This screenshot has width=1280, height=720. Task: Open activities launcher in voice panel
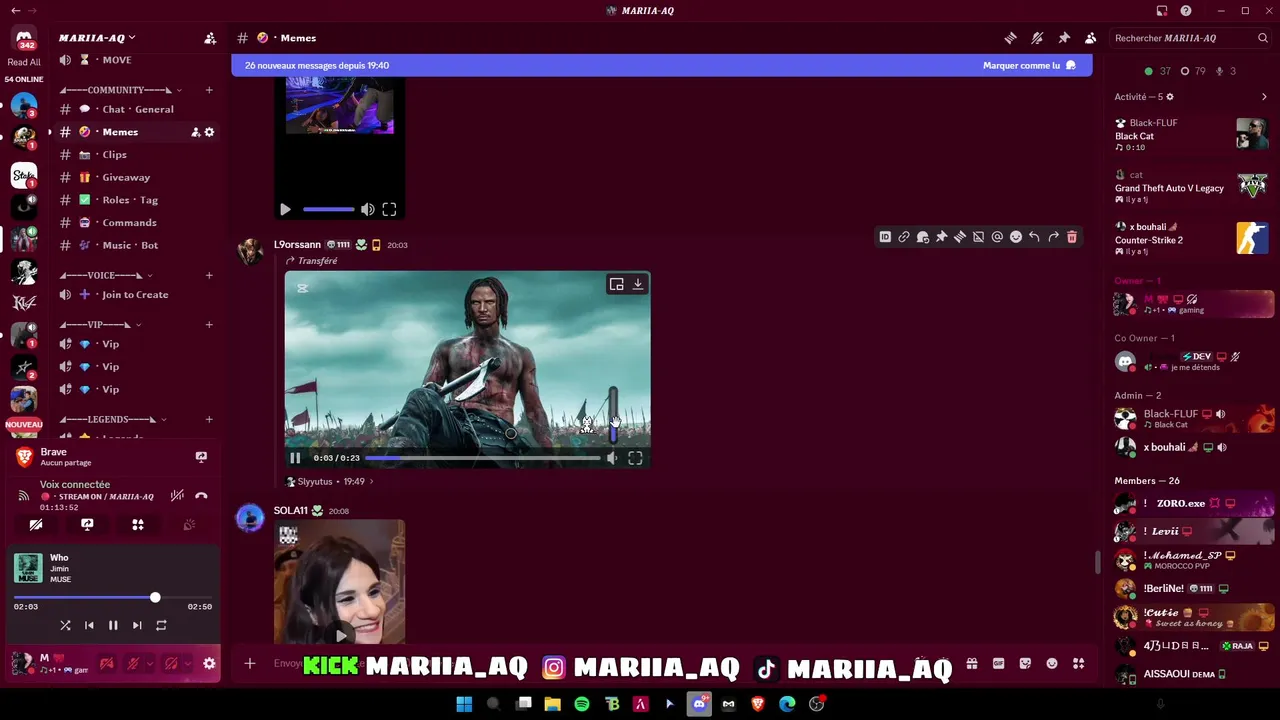point(138,525)
